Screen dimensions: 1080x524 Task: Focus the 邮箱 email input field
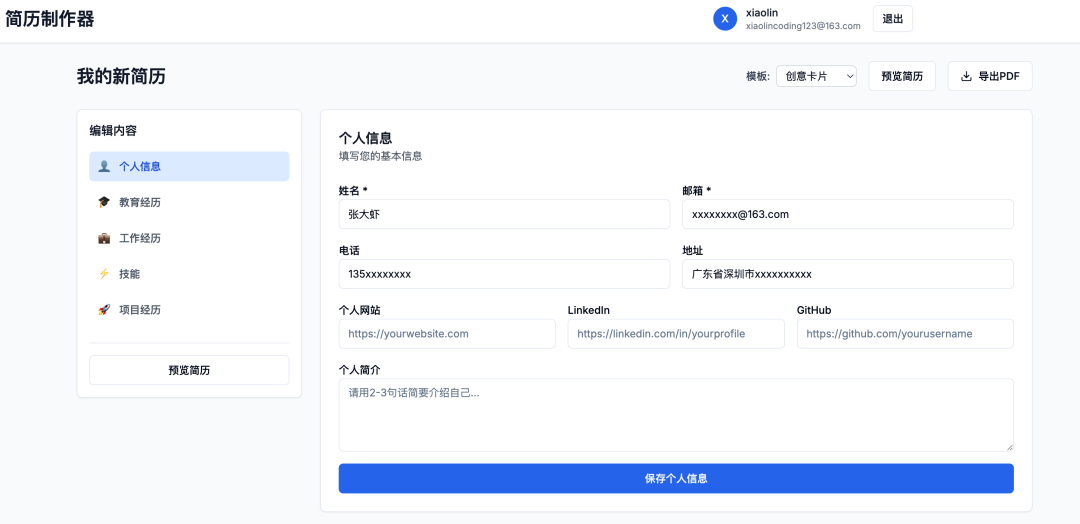tap(848, 214)
